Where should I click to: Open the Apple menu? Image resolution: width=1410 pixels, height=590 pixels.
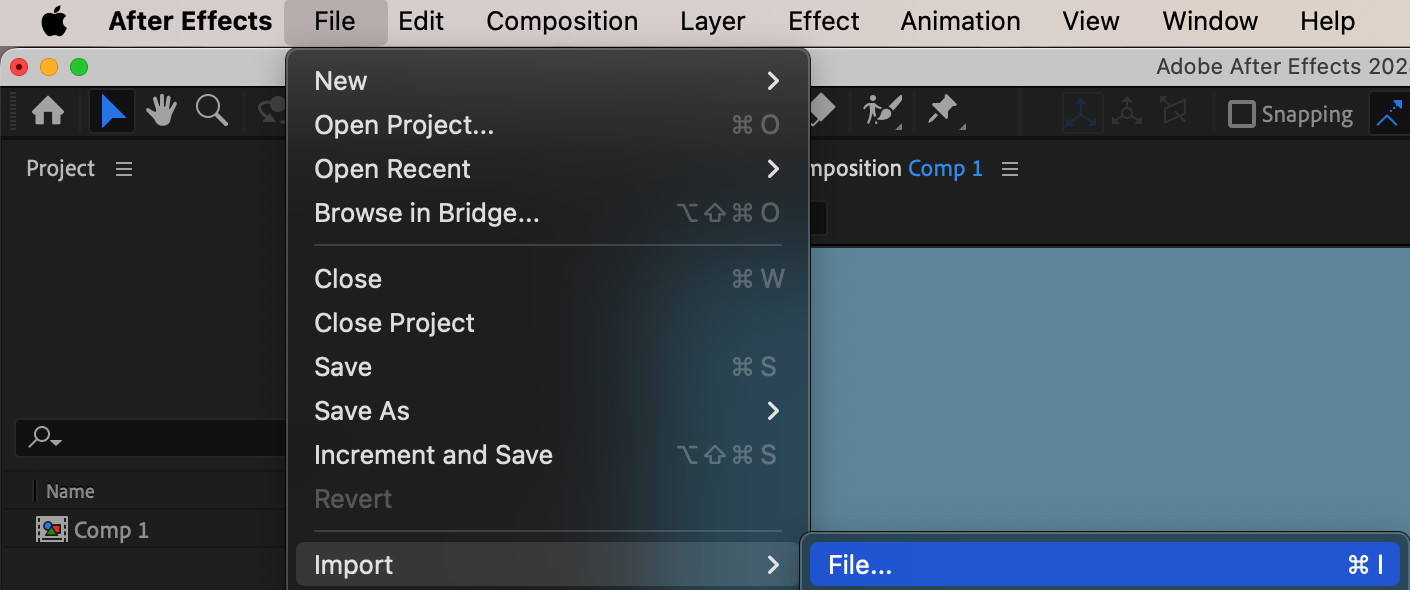coord(54,21)
